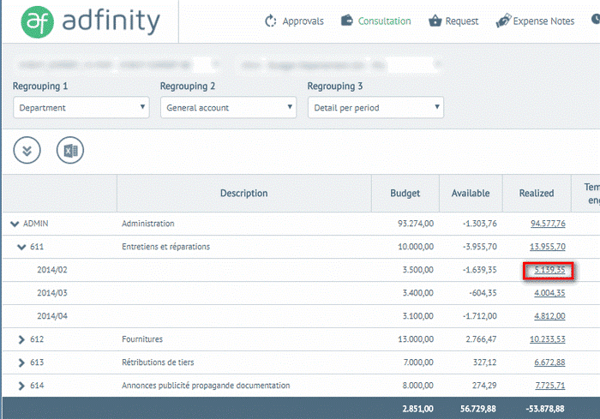Viewport: 600px width, 419px height.
Task: Collapse the ADMIN row
Action: tap(15, 223)
